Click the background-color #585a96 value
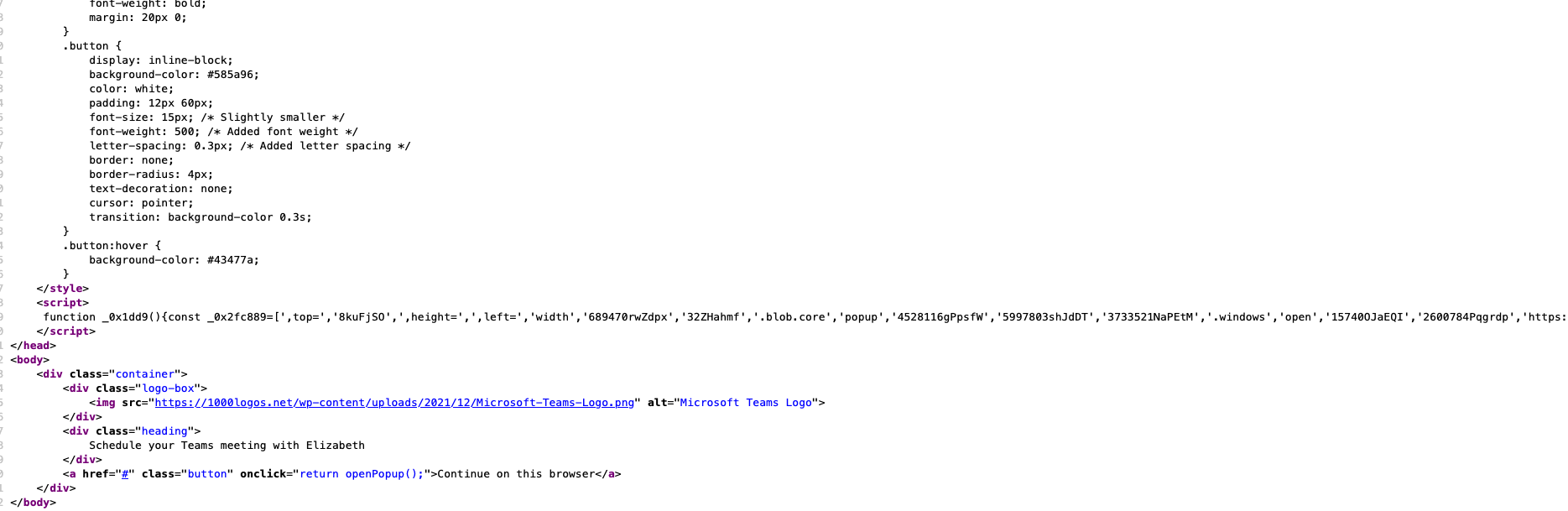This screenshot has height=511, width=1568. coord(233,75)
